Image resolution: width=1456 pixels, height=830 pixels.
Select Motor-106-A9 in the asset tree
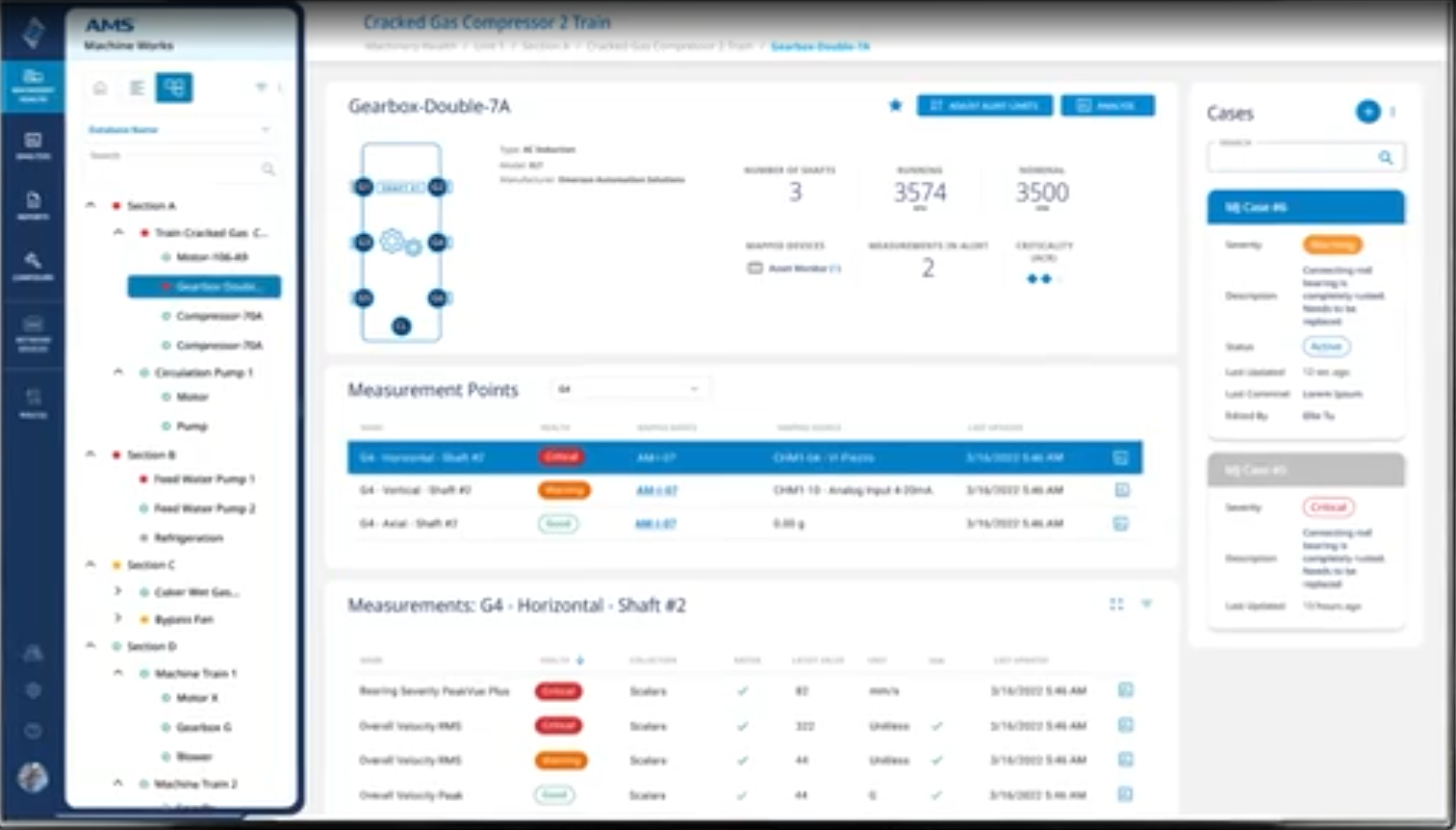[212, 257]
